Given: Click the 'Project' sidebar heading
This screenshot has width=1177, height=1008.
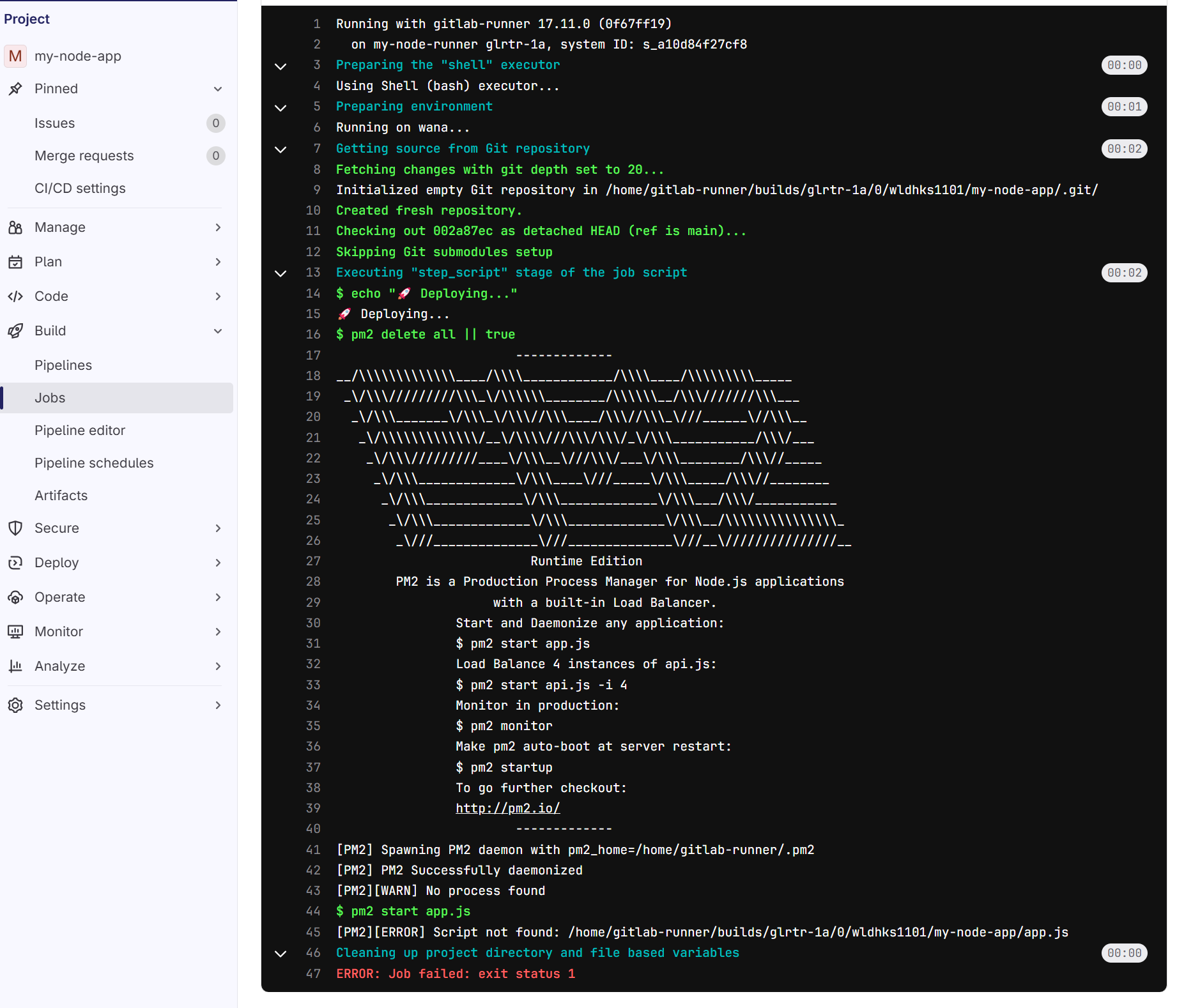Looking at the screenshot, I should point(27,19).
